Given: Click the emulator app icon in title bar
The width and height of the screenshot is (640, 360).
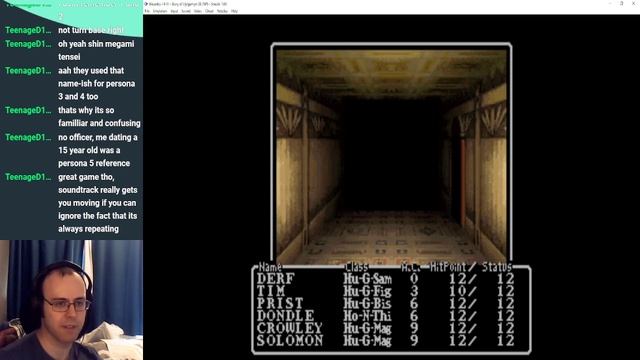Looking at the screenshot, I should click(146, 4).
